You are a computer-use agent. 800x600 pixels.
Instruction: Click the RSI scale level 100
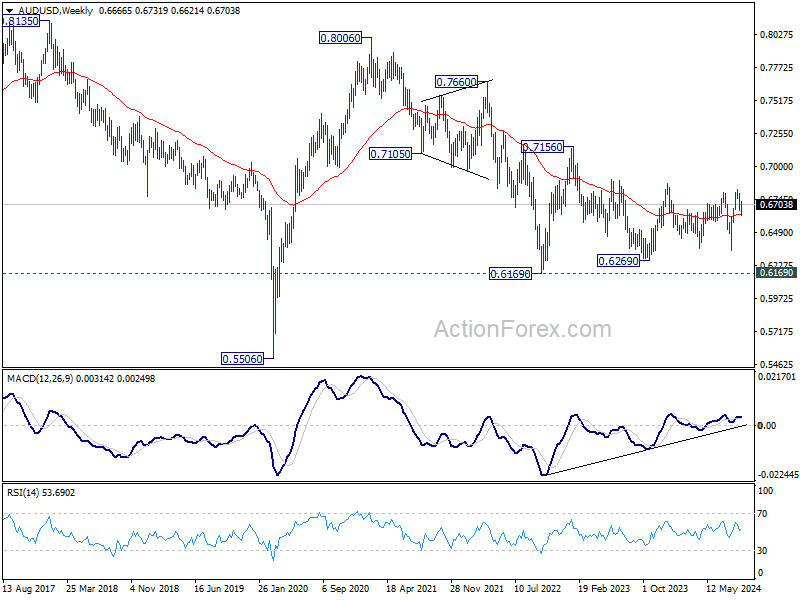coord(766,491)
